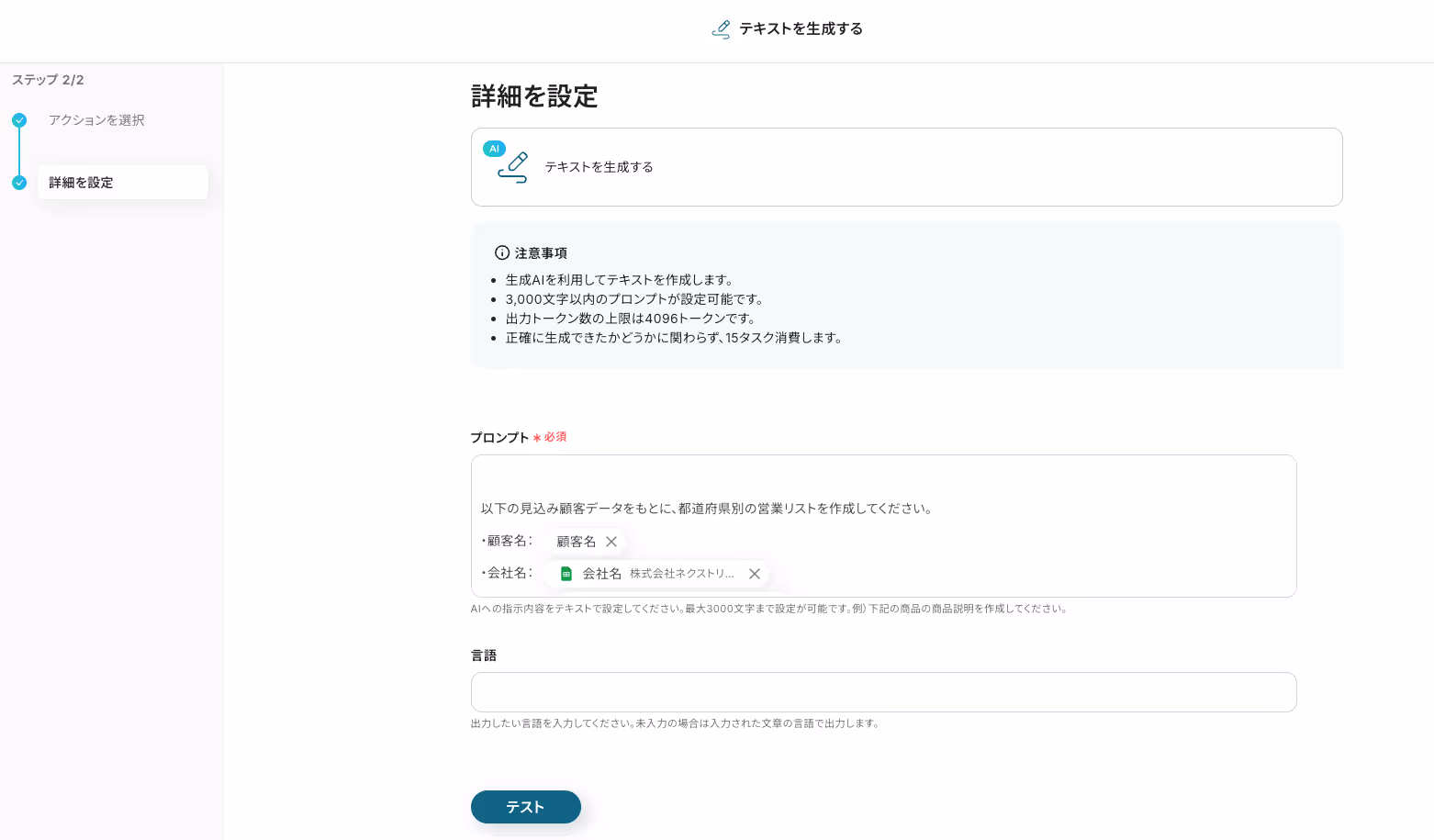1434x840 pixels.
Task: Click the 注意事項 heading text
Action: (x=541, y=253)
